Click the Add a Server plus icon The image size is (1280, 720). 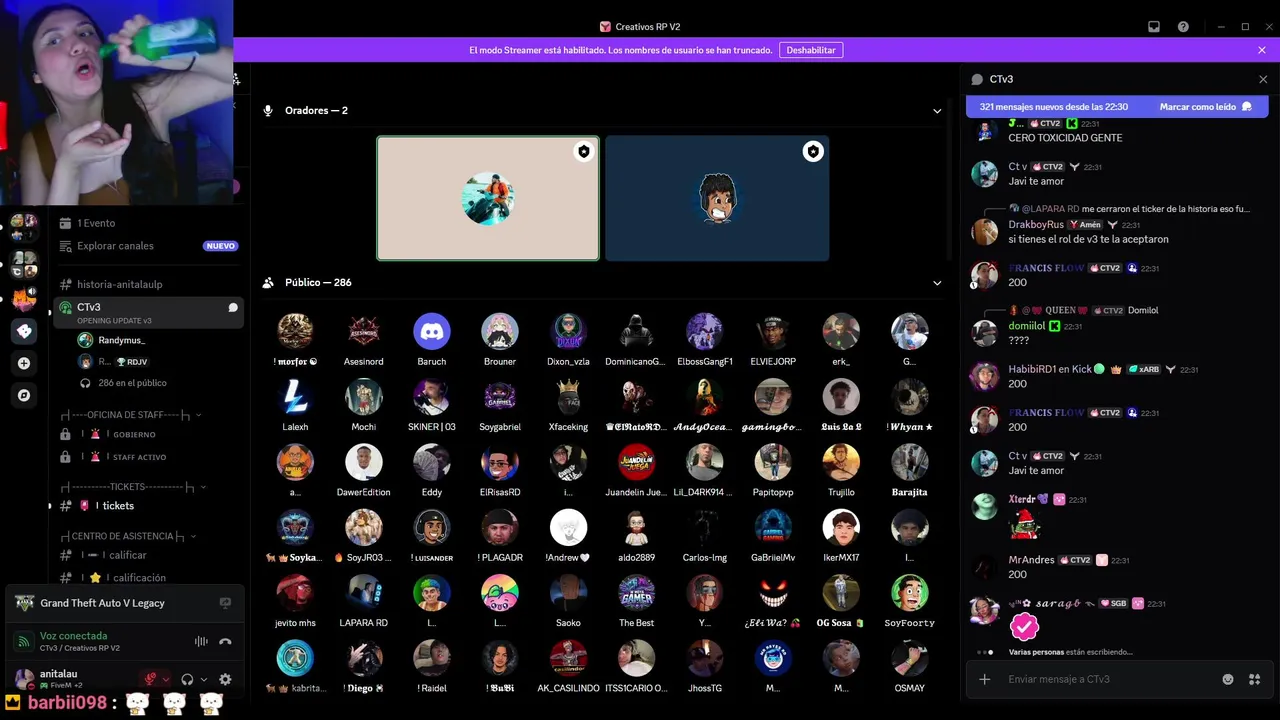coord(24,363)
